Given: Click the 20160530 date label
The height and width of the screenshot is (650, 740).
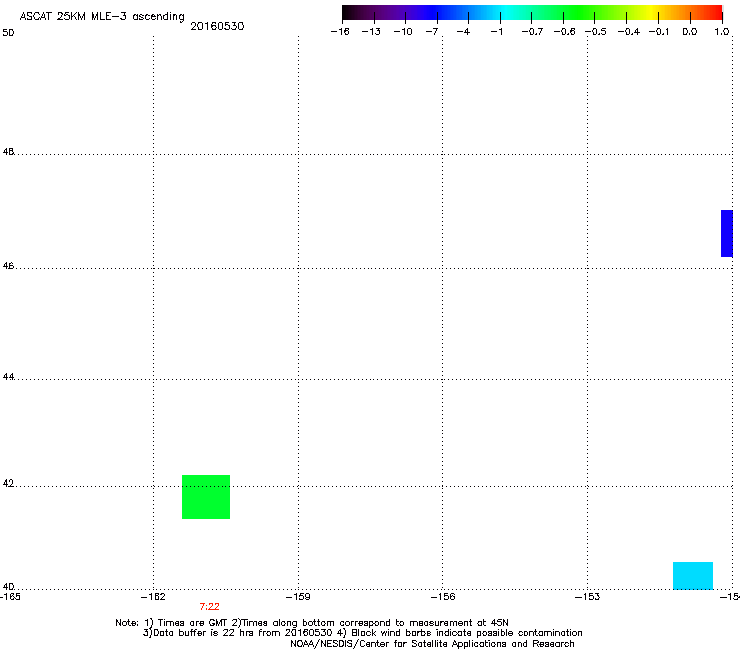Looking at the screenshot, I should coord(217,26).
